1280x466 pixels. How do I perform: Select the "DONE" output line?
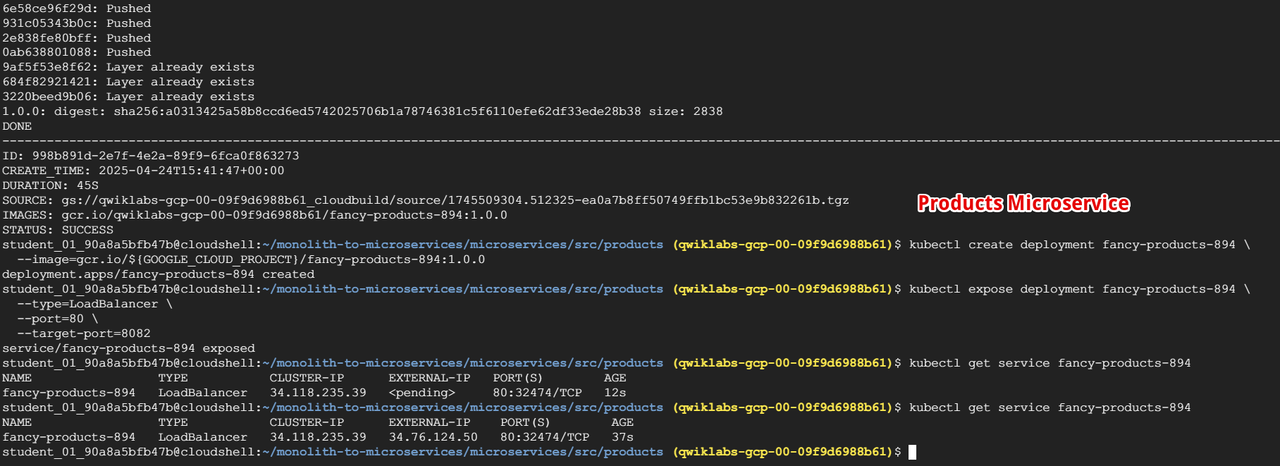click(17, 126)
